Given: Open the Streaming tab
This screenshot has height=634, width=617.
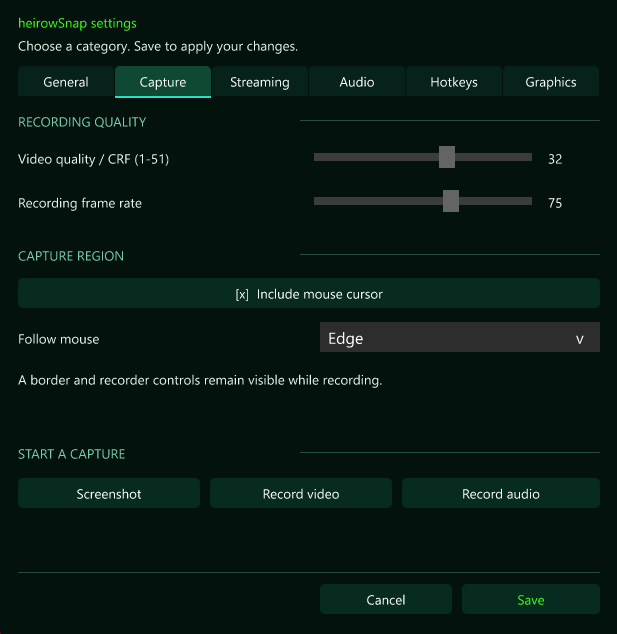Looking at the screenshot, I should (260, 82).
